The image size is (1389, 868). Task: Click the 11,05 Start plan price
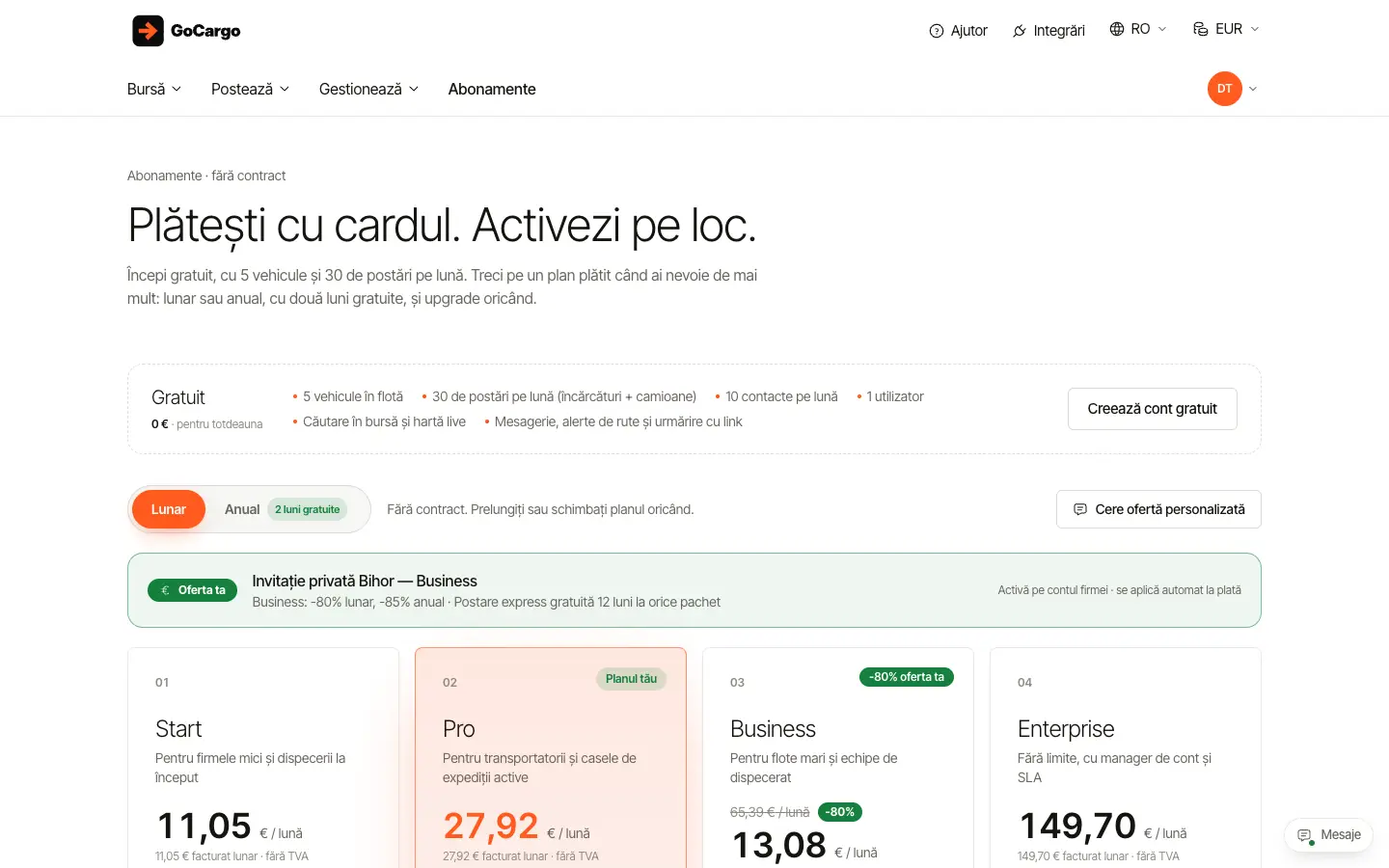click(x=204, y=826)
